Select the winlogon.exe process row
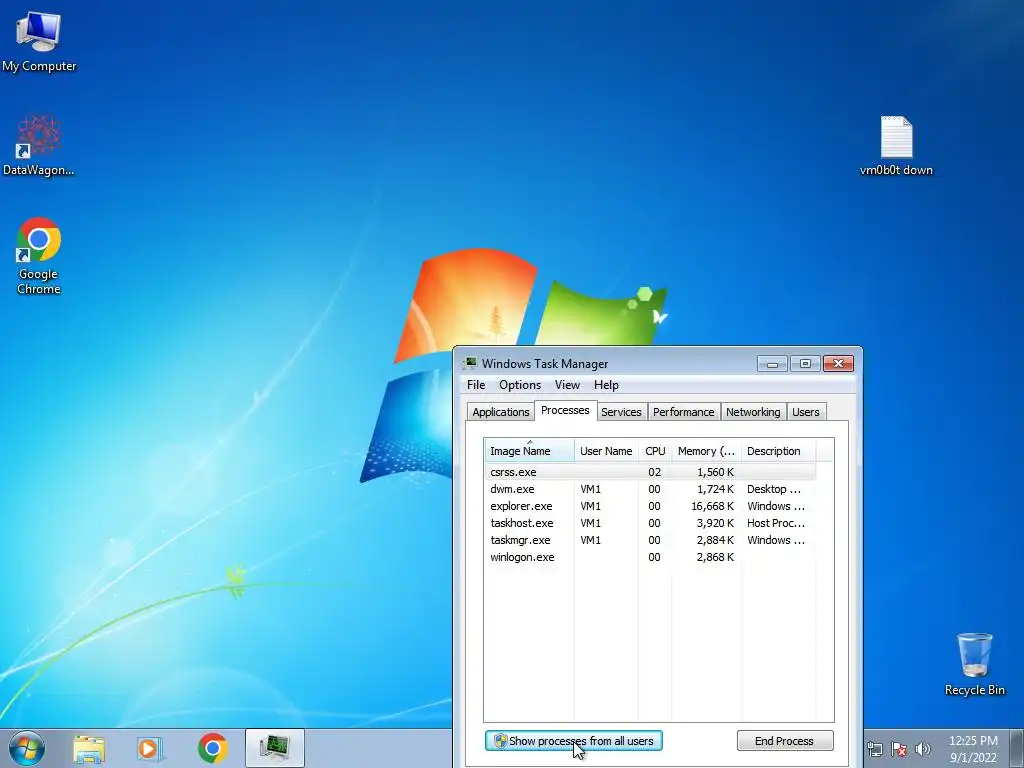 pyautogui.click(x=650, y=557)
